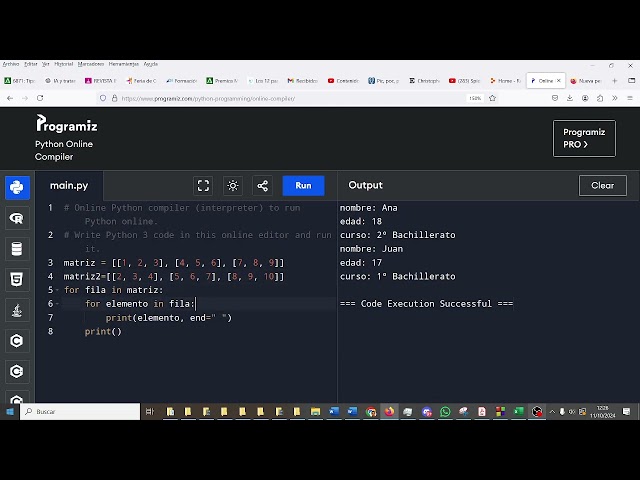
Task: Clear the output panel
Action: (602, 186)
